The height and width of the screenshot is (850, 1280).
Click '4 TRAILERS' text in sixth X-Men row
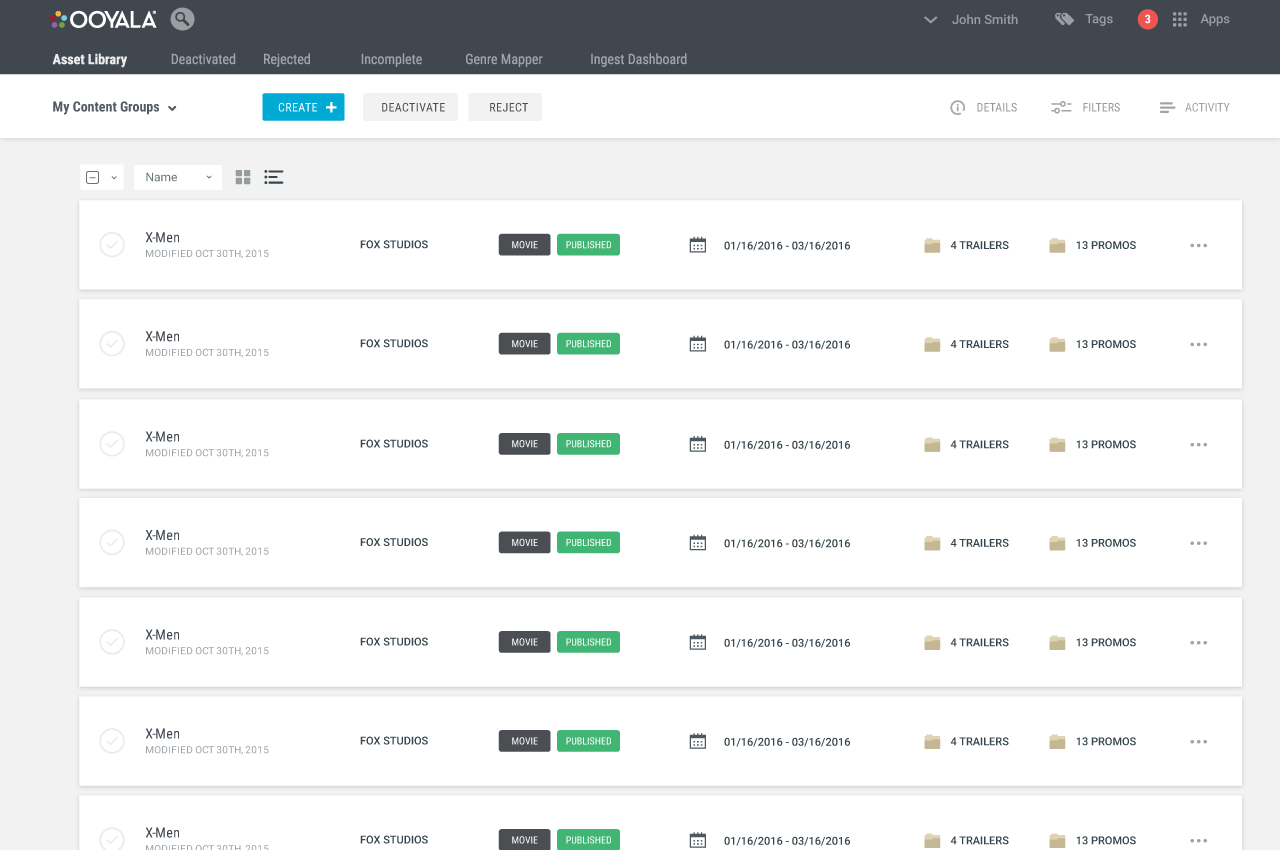(979, 741)
